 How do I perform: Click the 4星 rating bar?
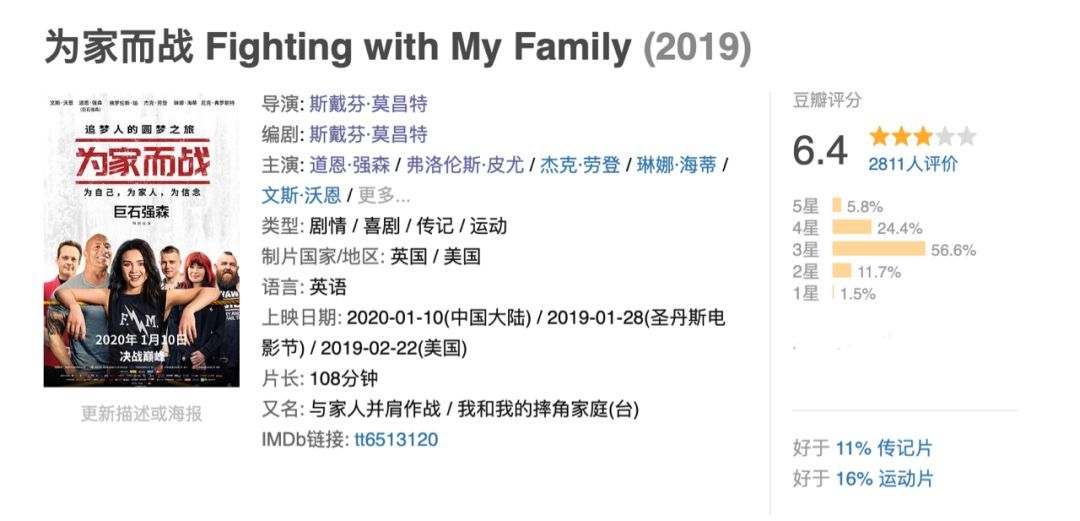851,227
